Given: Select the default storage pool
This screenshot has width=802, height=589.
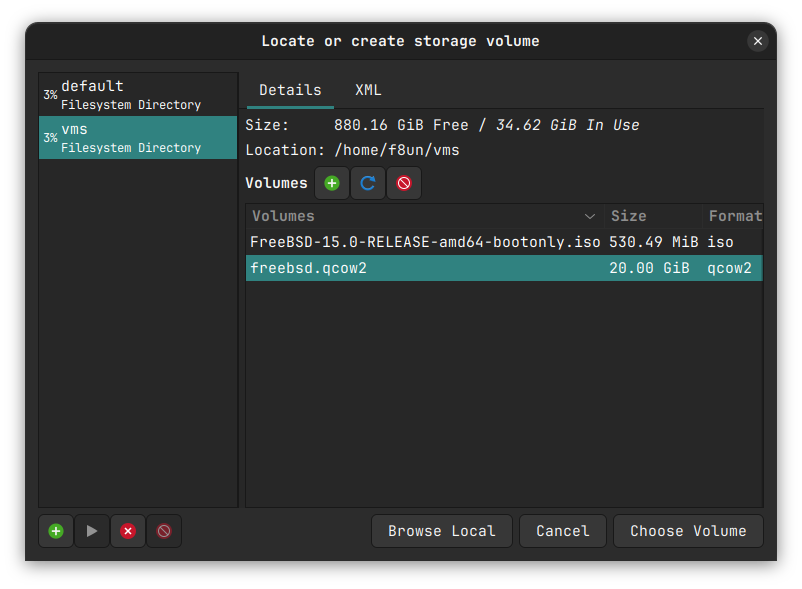Looking at the screenshot, I should [x=138, y=94].
